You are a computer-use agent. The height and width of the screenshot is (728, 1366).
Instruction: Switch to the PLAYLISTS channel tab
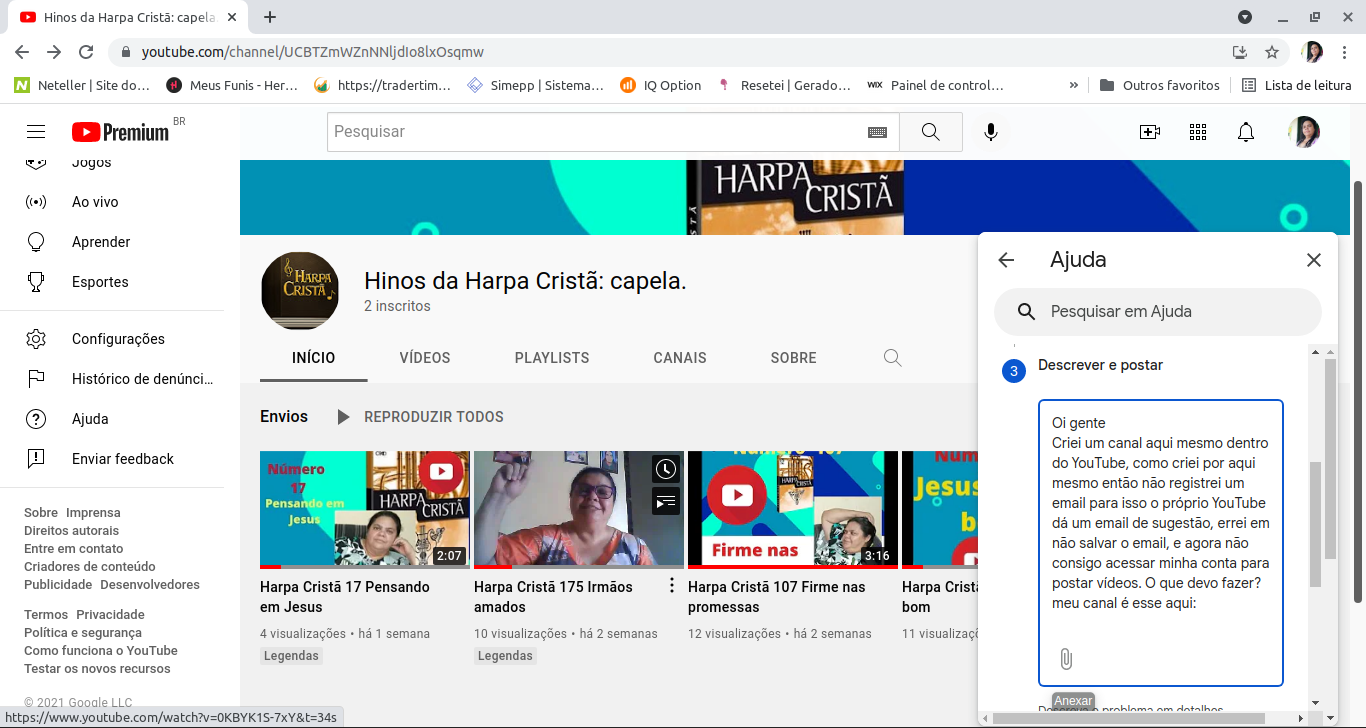(552, 358)
